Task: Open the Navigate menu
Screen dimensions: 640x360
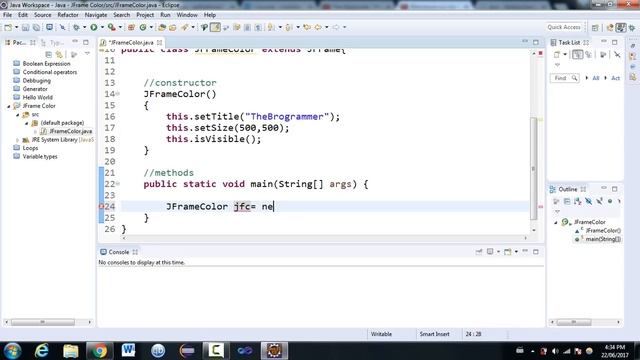Action: tap(96, 15)
